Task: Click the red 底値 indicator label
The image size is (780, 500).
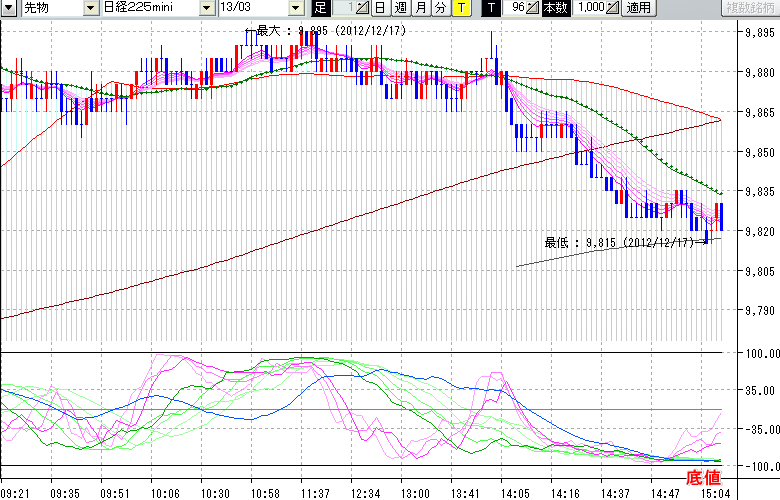Action: click(x=699, y=478)
